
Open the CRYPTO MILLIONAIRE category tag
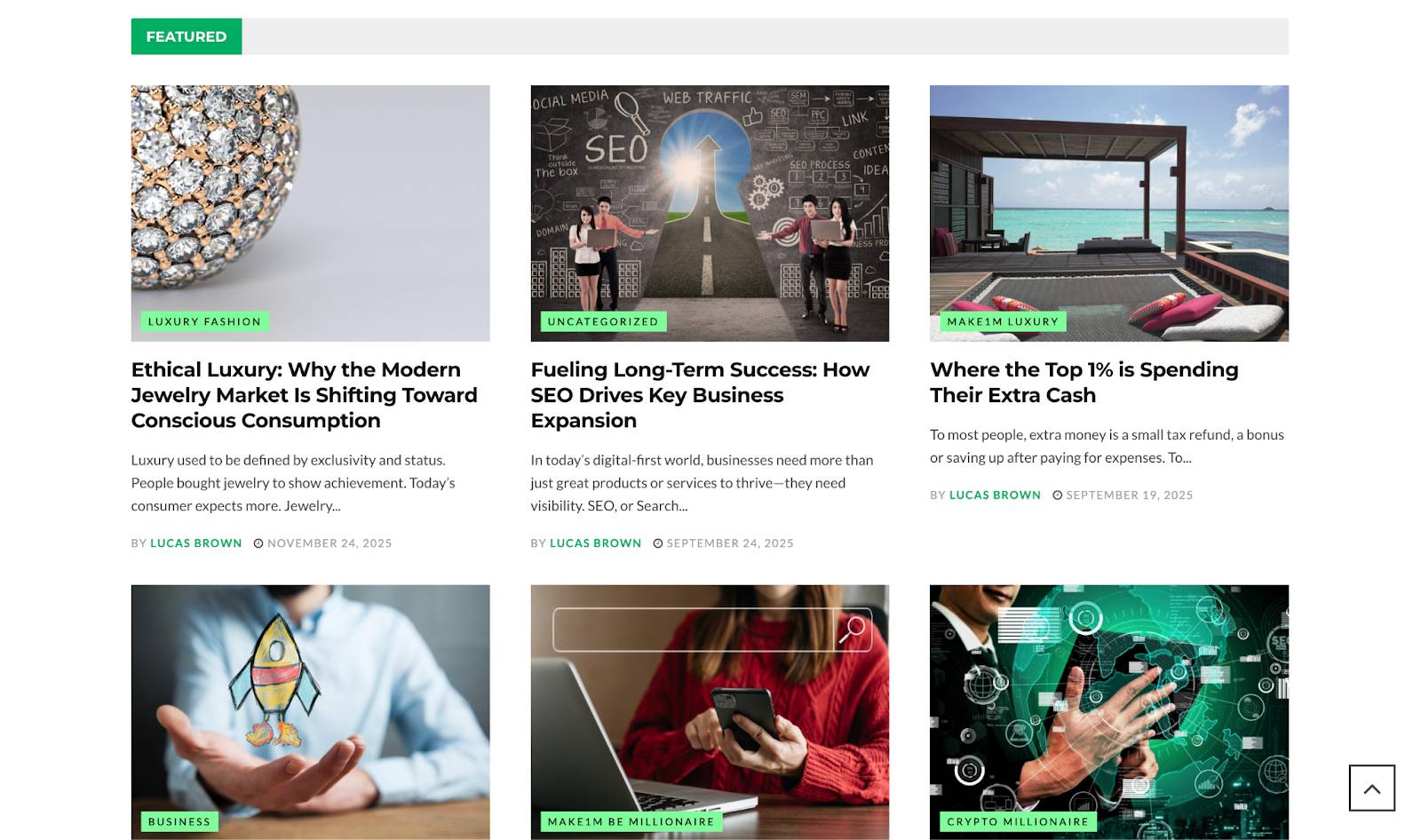1018,821
